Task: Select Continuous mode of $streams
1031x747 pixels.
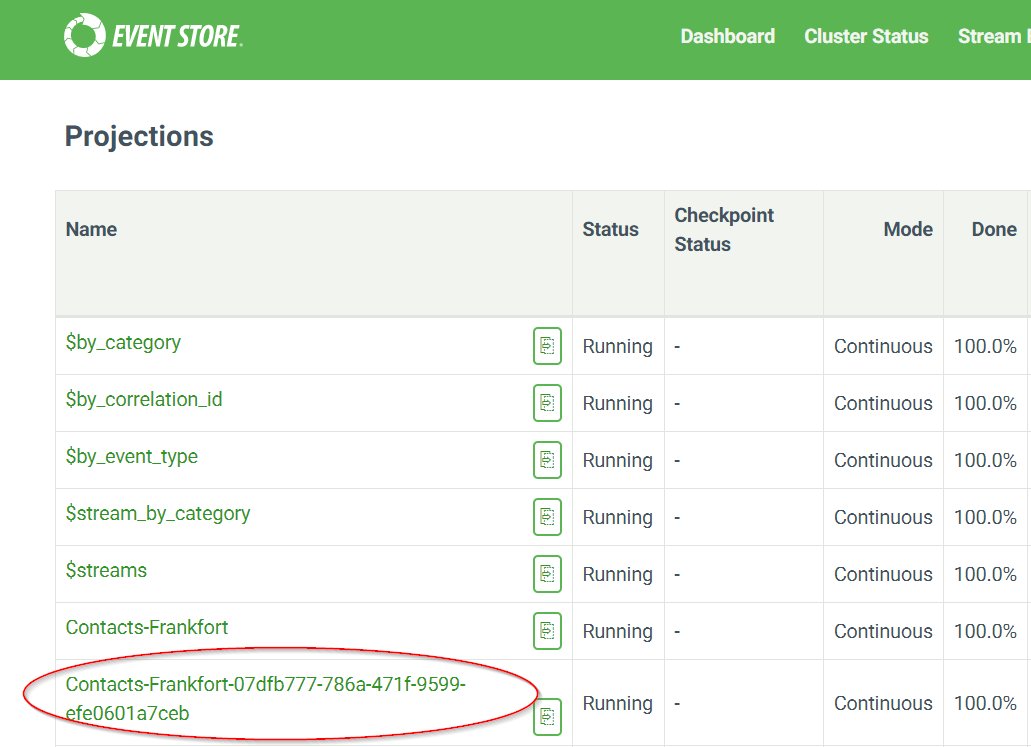Action: point(883,575)
